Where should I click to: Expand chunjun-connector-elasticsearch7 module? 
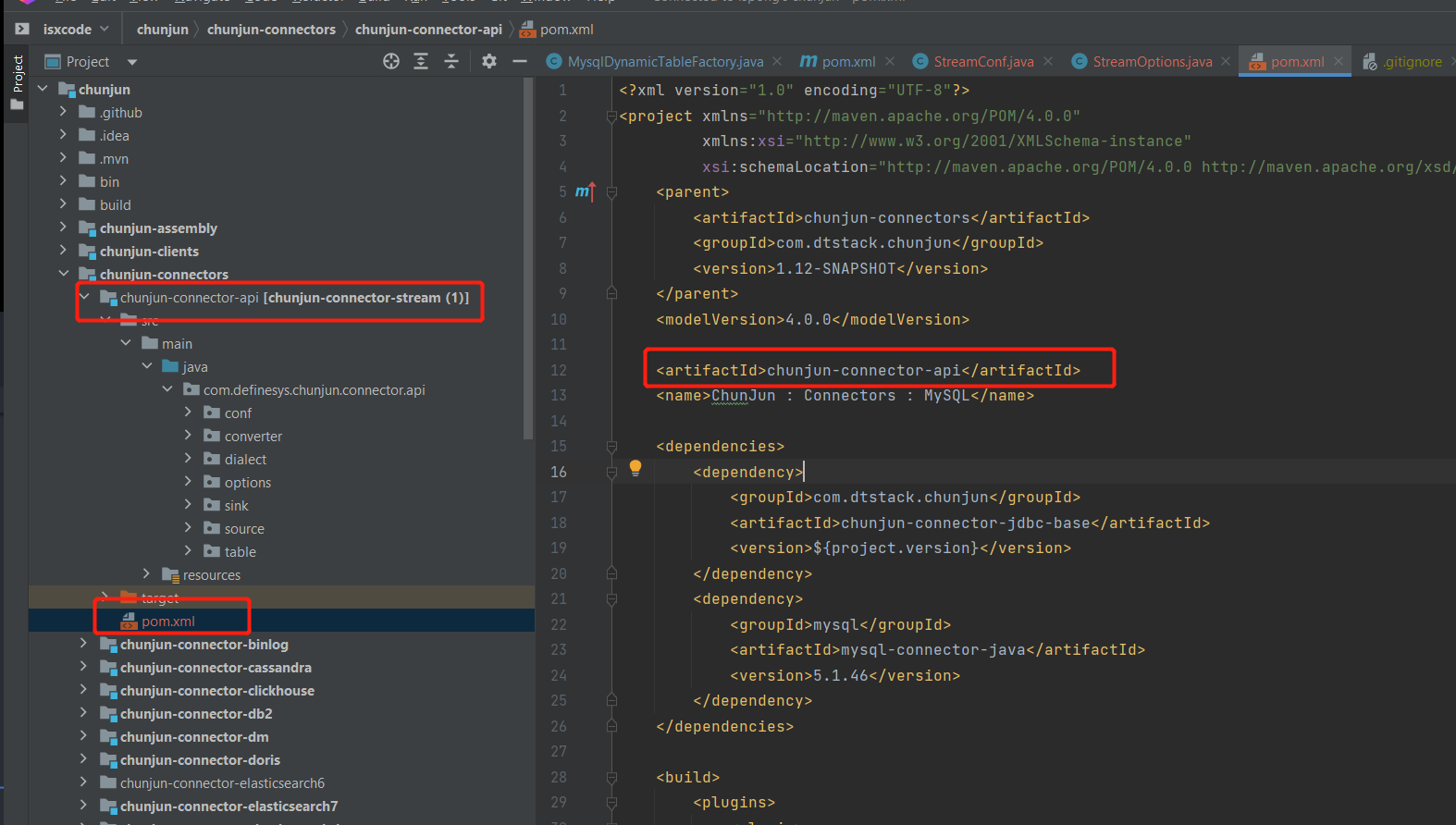point(83,805)
